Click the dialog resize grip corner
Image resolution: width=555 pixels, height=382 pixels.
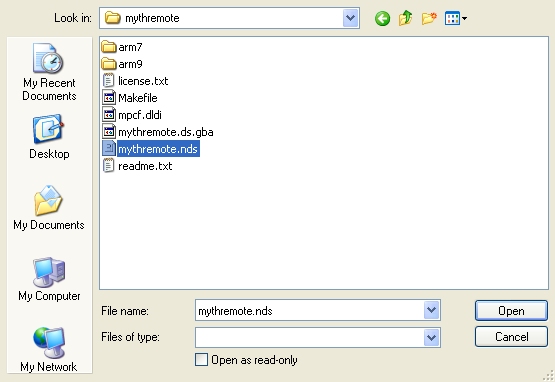click(548, 376)
